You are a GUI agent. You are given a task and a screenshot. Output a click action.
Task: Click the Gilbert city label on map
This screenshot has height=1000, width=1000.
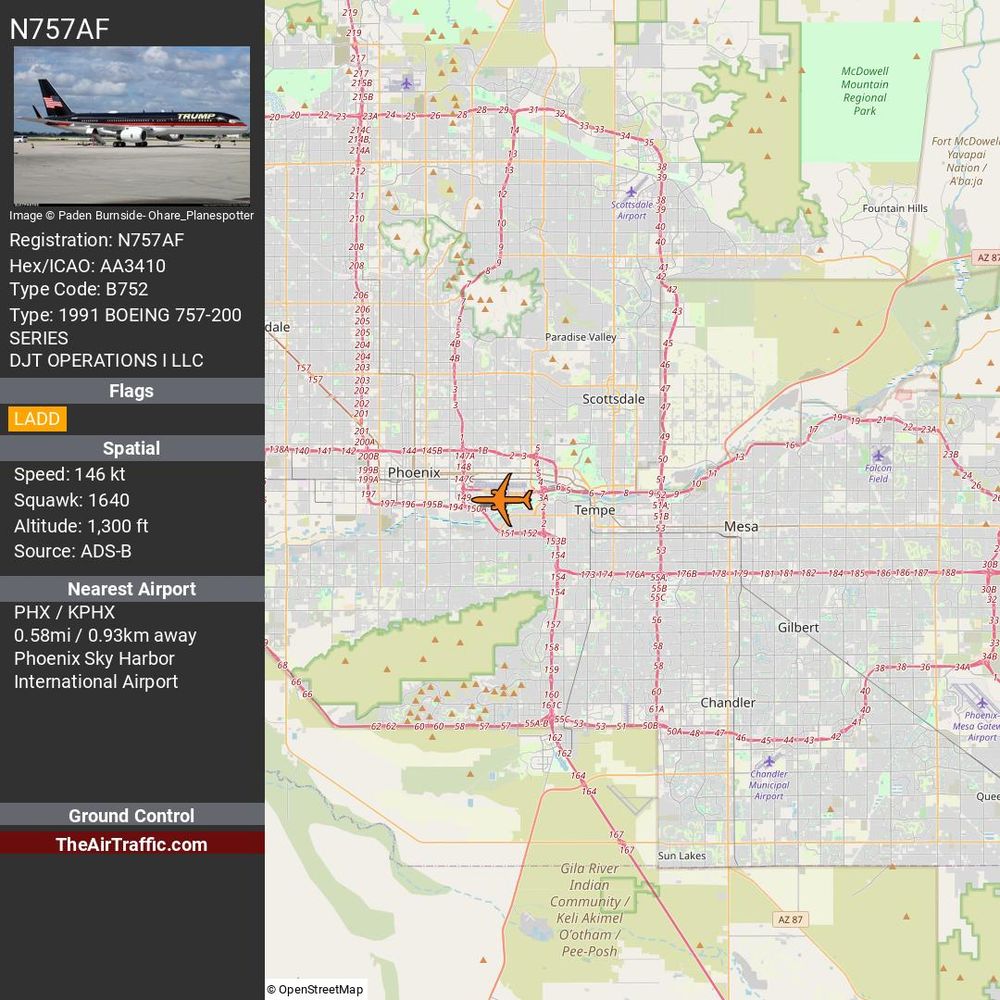(798, 628)
